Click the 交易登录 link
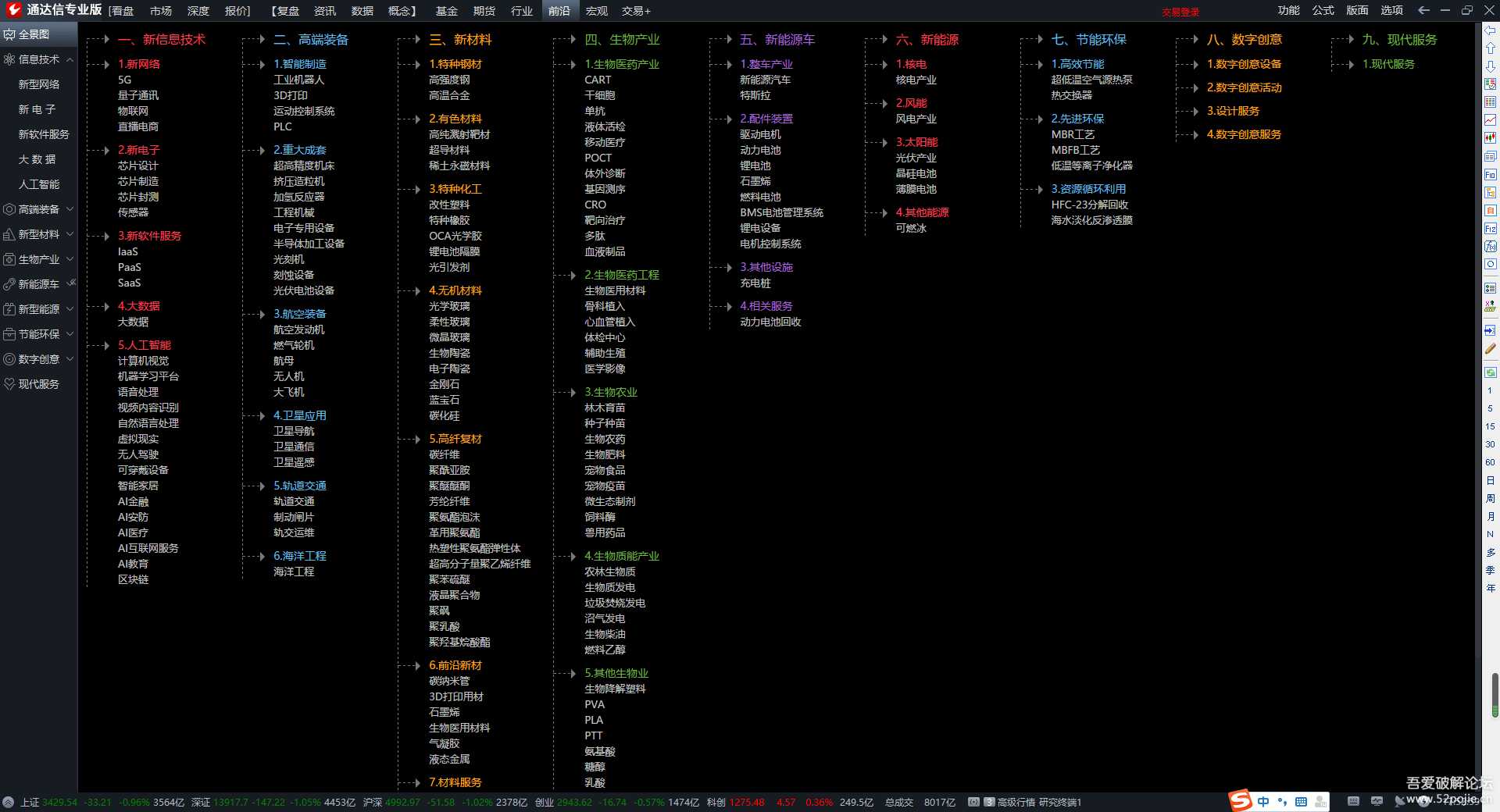Image resolution: width=1500 pixels, height=812 pixels. (1180, 12)
